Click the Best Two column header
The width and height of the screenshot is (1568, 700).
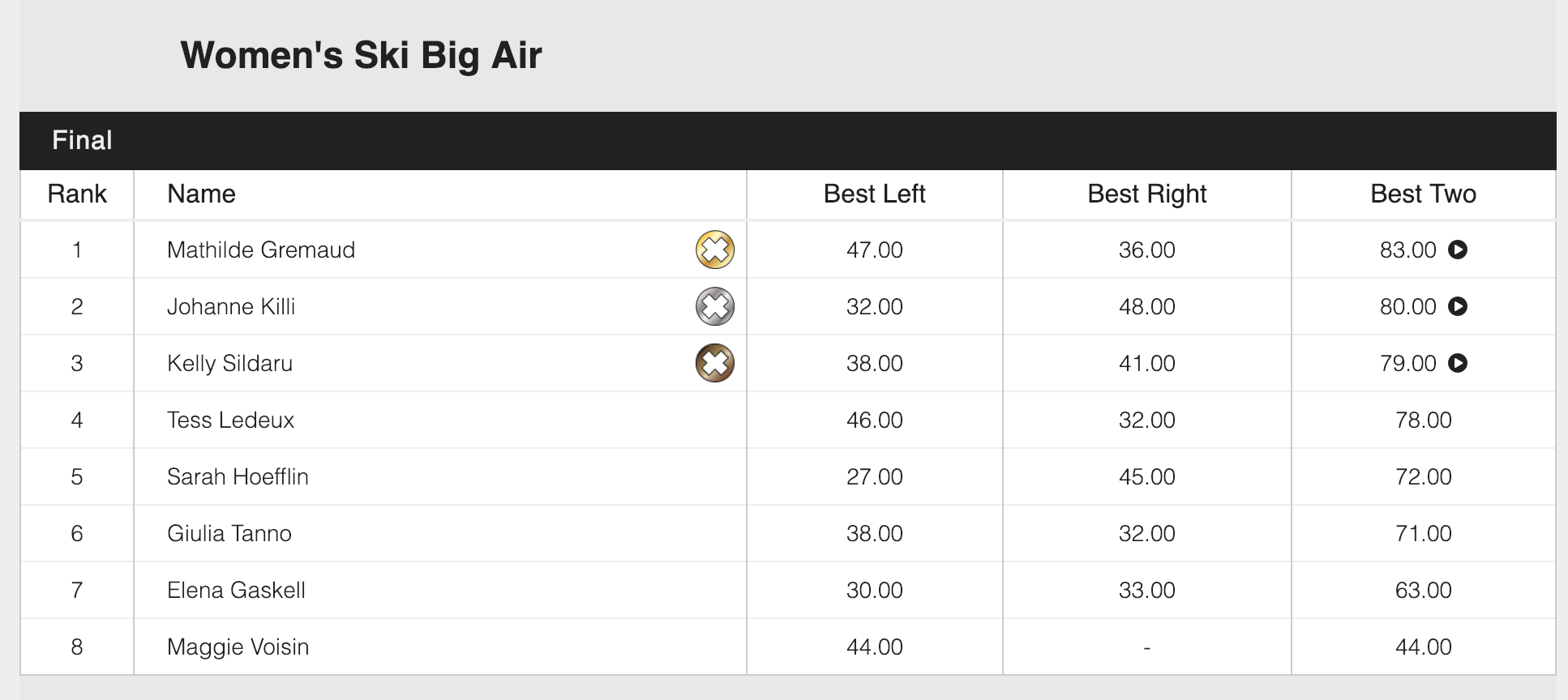(1424, 194)
